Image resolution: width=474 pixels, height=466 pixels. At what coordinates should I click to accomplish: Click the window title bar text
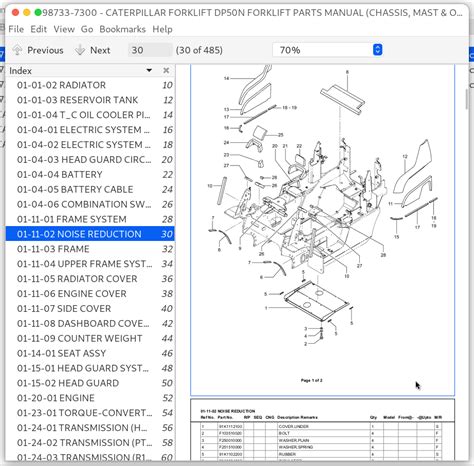[x=252, y=13]
